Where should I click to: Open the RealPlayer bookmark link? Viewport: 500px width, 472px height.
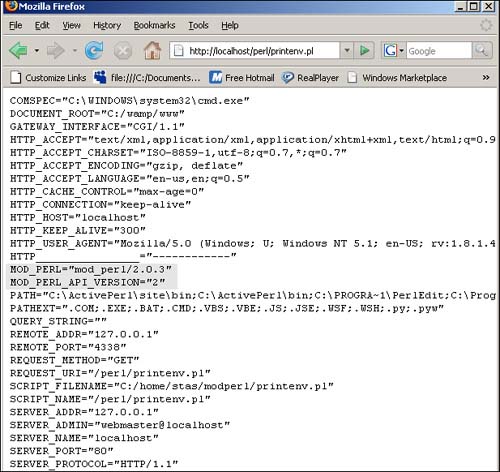310,78
